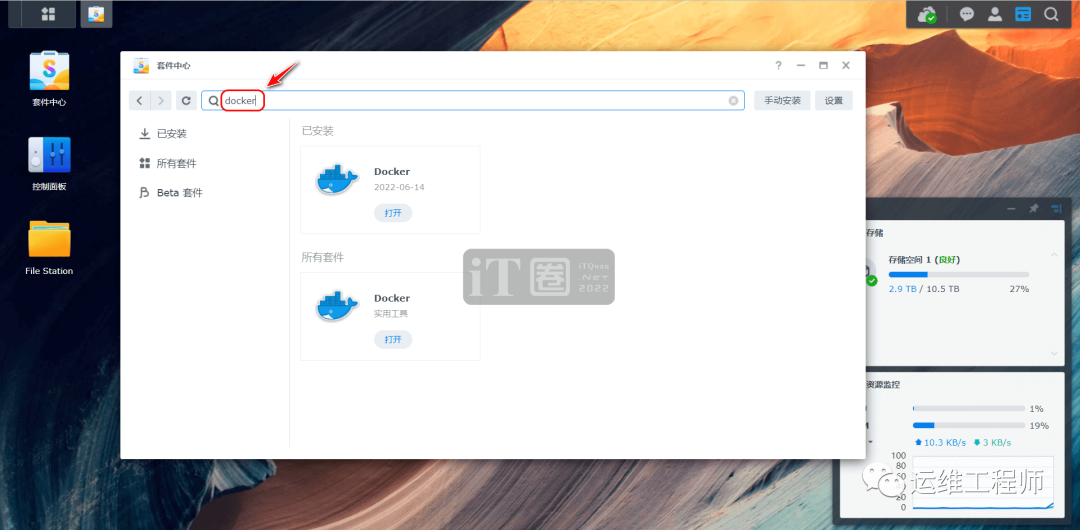Viewport: 1080px width, 530px height.
Task: Refresh the package list
Action: point(186,101)
